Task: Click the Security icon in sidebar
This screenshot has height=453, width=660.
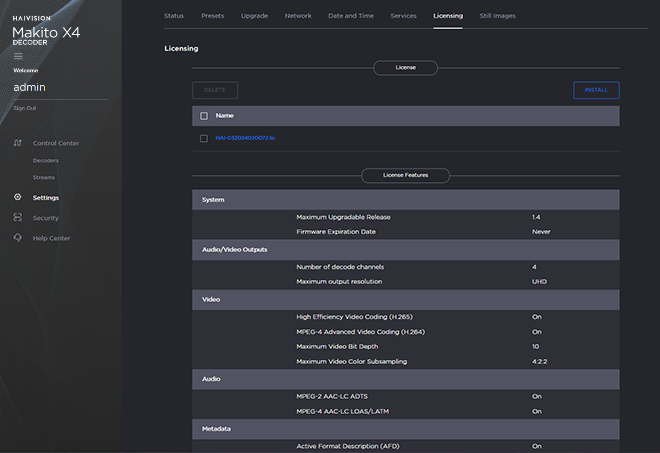Action: point(18,217)
